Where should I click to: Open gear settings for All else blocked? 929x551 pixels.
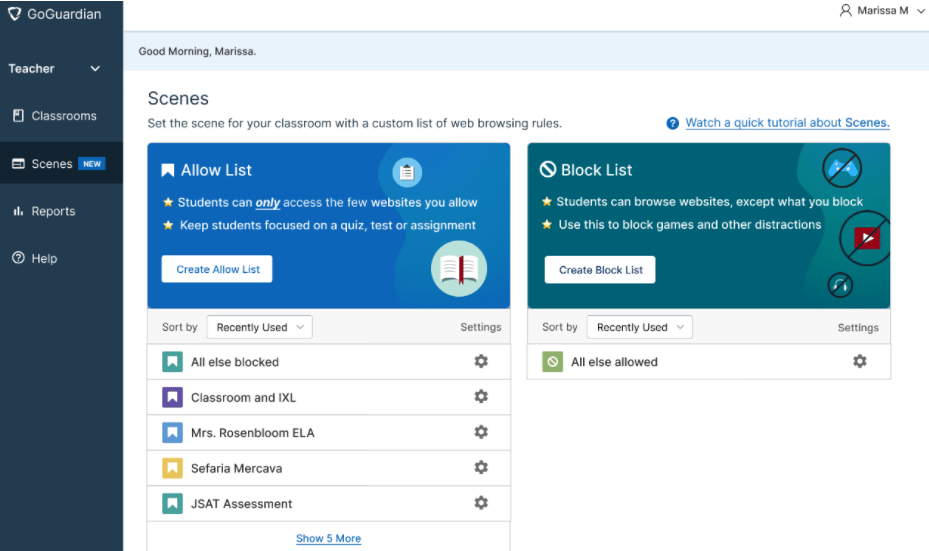[481, 361]
